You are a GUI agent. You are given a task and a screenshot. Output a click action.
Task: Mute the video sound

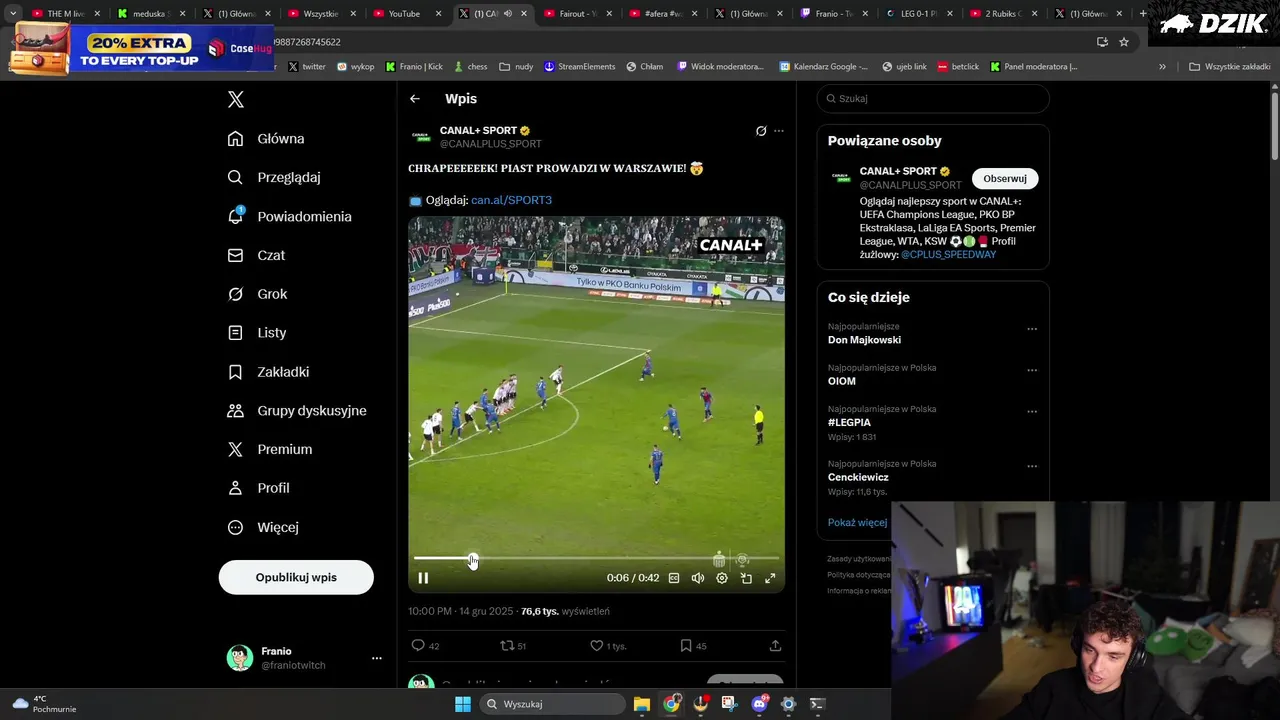[698, 578]
